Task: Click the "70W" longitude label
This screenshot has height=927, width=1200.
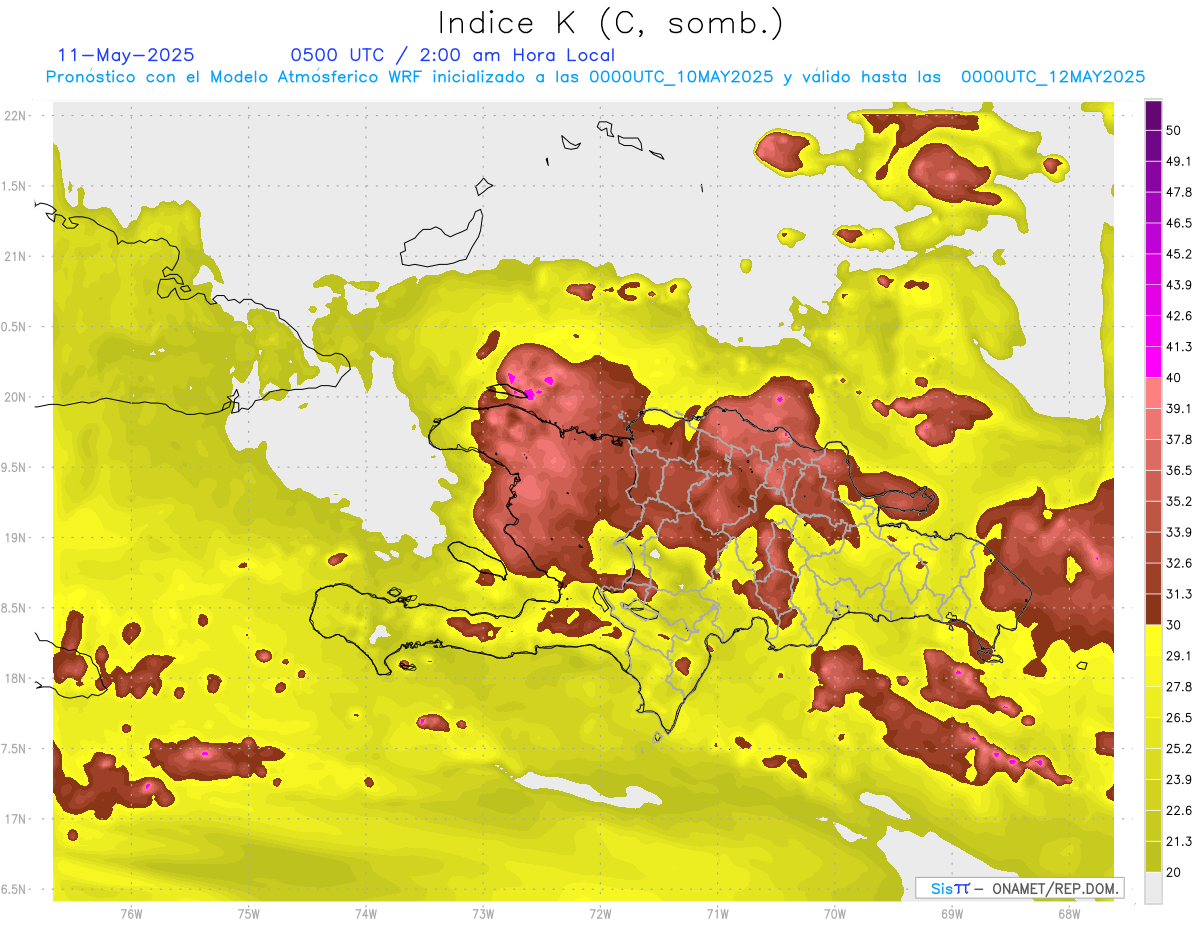Action: pyautogui.click(x=835, y=914)
